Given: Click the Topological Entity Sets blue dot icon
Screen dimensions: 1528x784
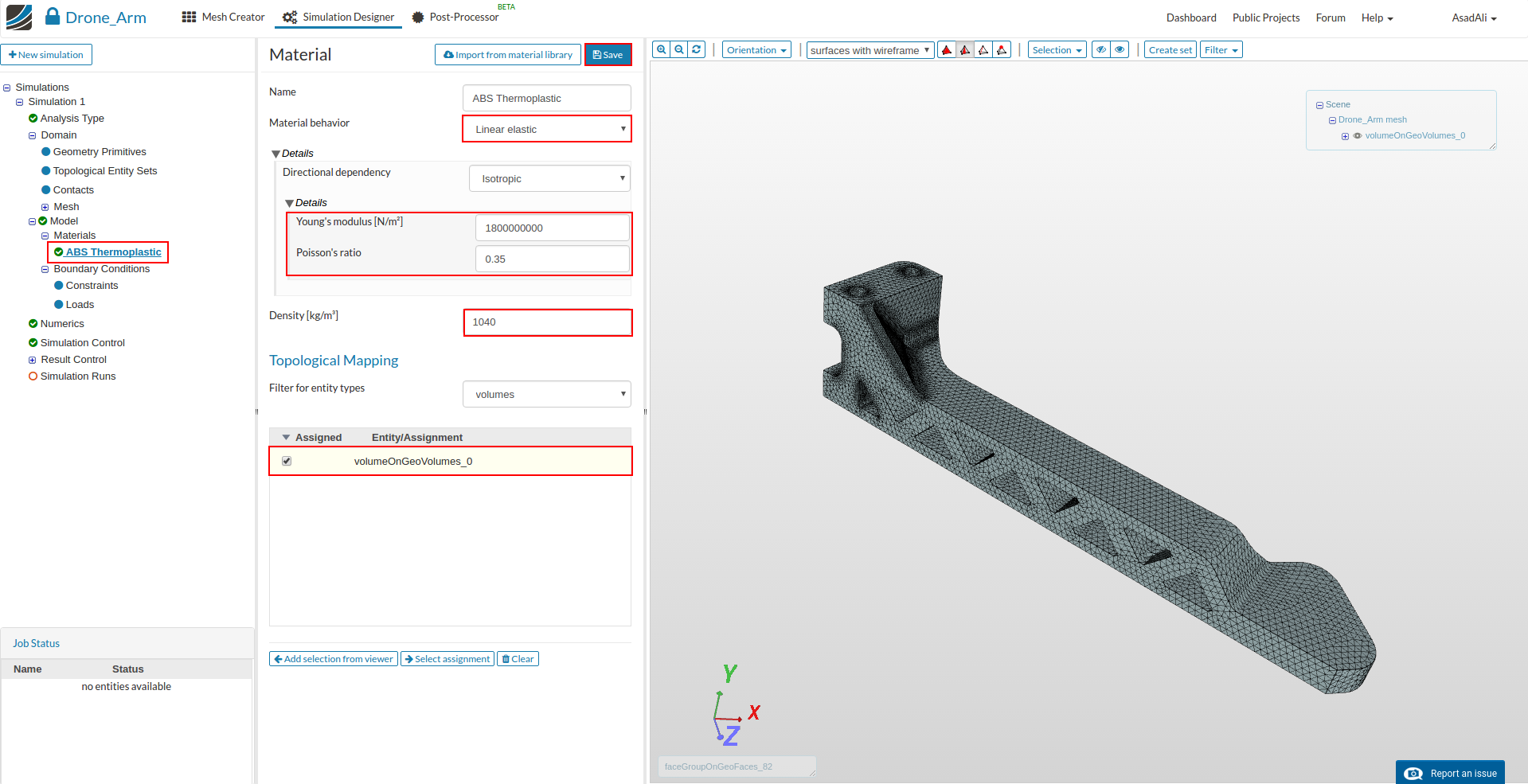Looking at the screenshot, I should [x=45, y=171].
